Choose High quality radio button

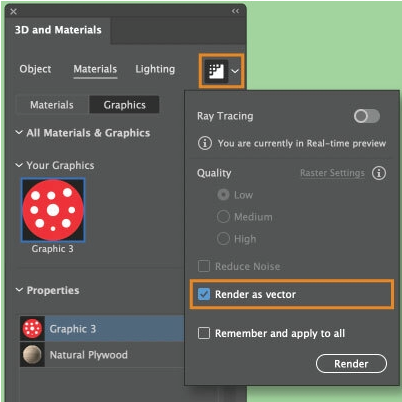pos(223,239)
